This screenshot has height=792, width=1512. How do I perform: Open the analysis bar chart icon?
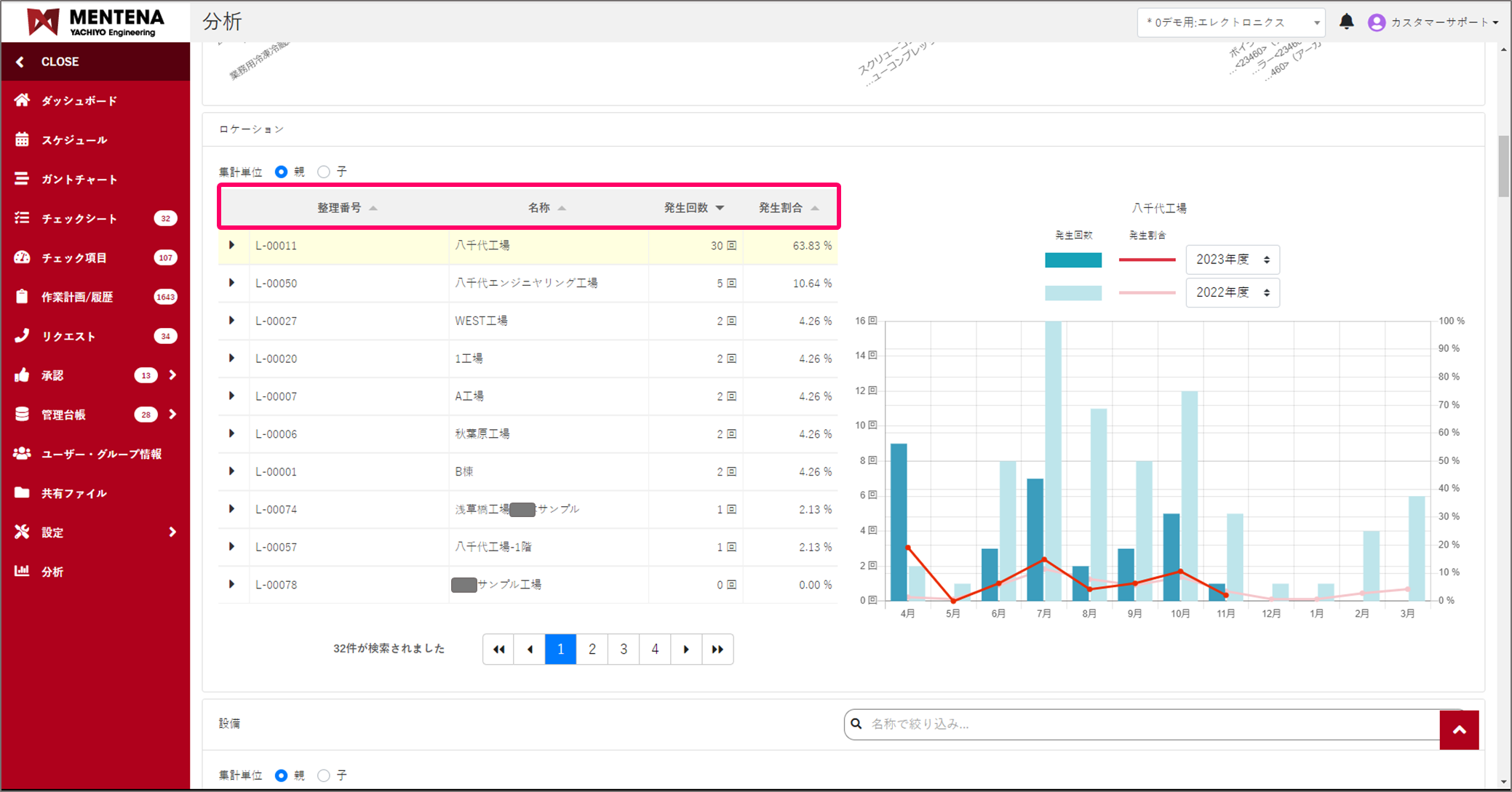pyautogui.click(x=23, y=572)
